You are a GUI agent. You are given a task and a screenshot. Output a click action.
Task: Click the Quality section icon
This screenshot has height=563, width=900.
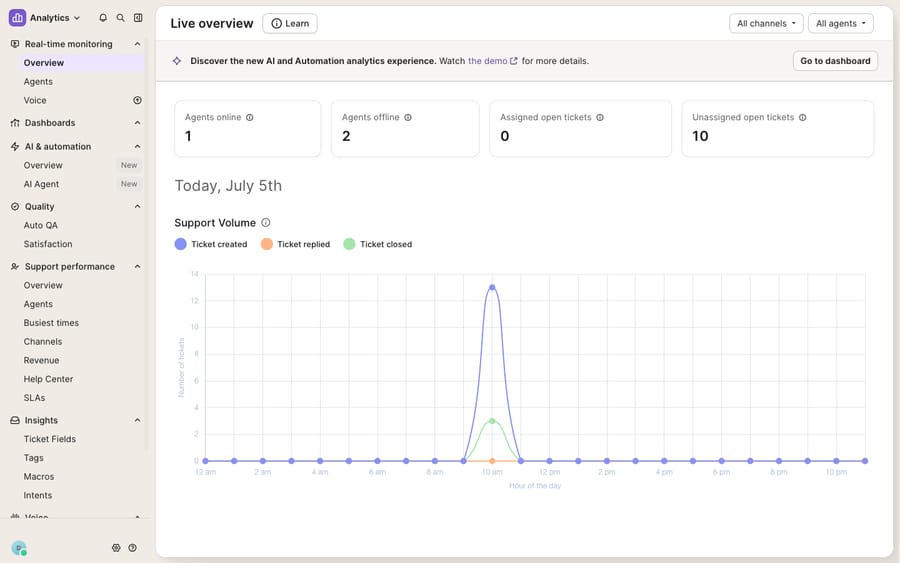pos(15,207)
